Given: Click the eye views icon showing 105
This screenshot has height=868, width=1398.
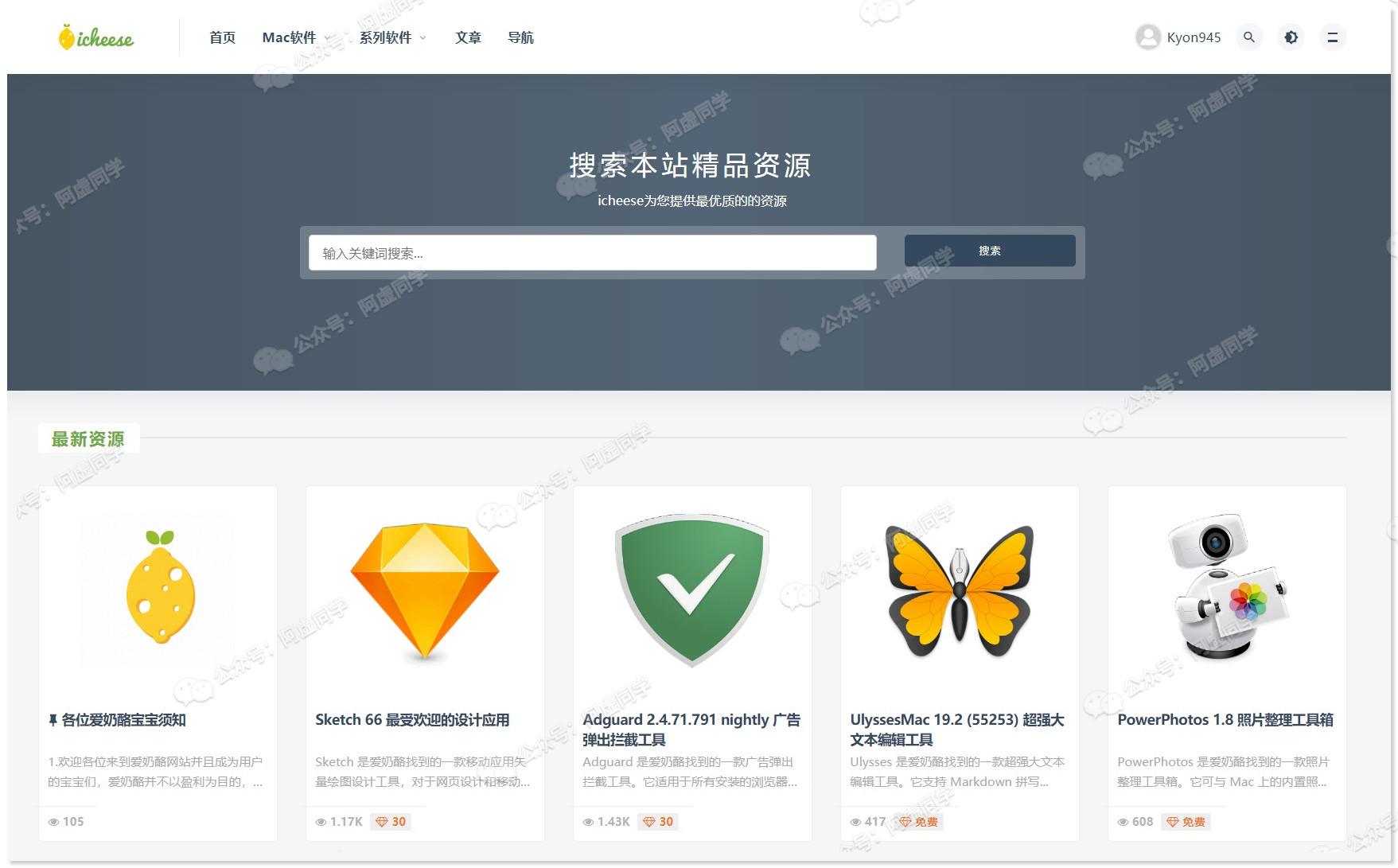Looking at the screenshot, I should tap(53, 822).
